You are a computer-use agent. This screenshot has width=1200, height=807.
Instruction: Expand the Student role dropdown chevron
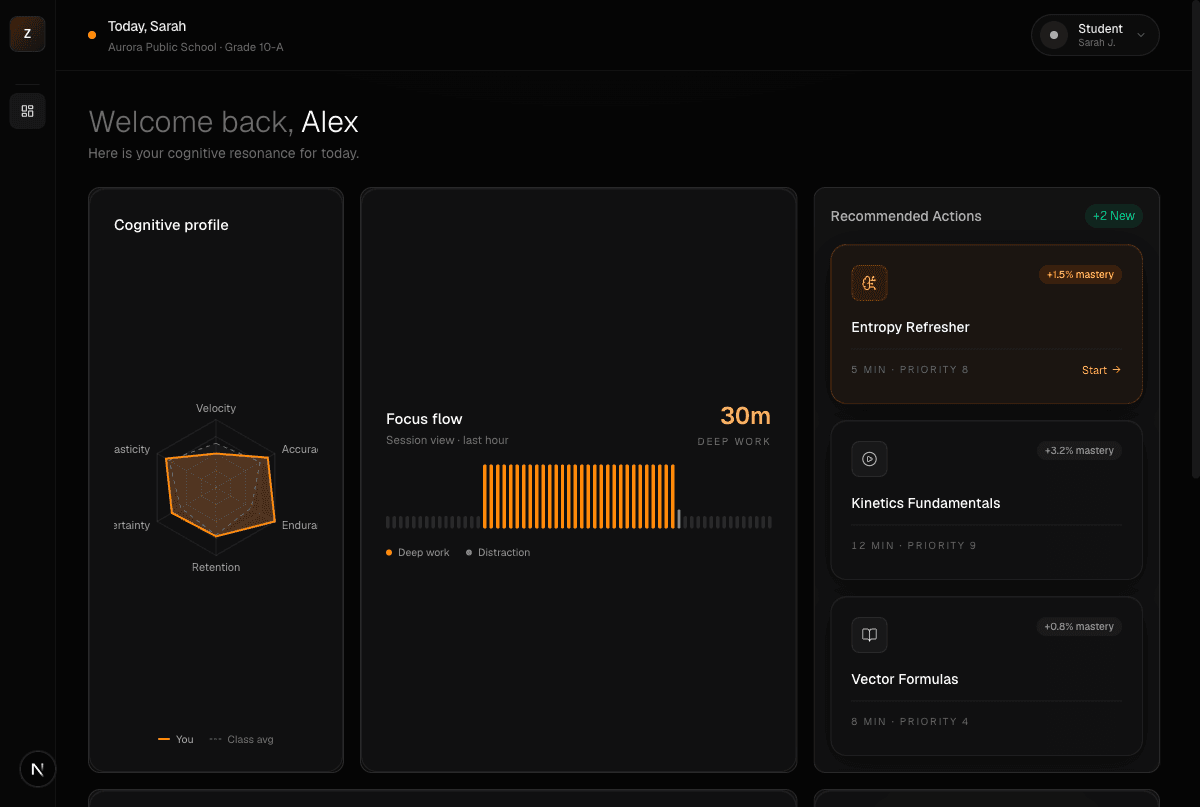coord(1140,35)
